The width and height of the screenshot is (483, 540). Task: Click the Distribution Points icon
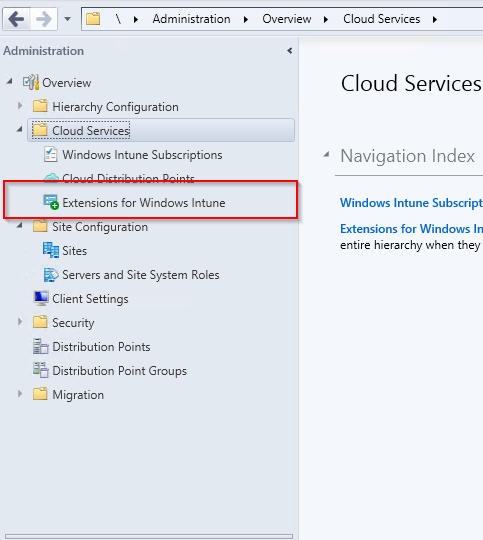click(41, 346)
